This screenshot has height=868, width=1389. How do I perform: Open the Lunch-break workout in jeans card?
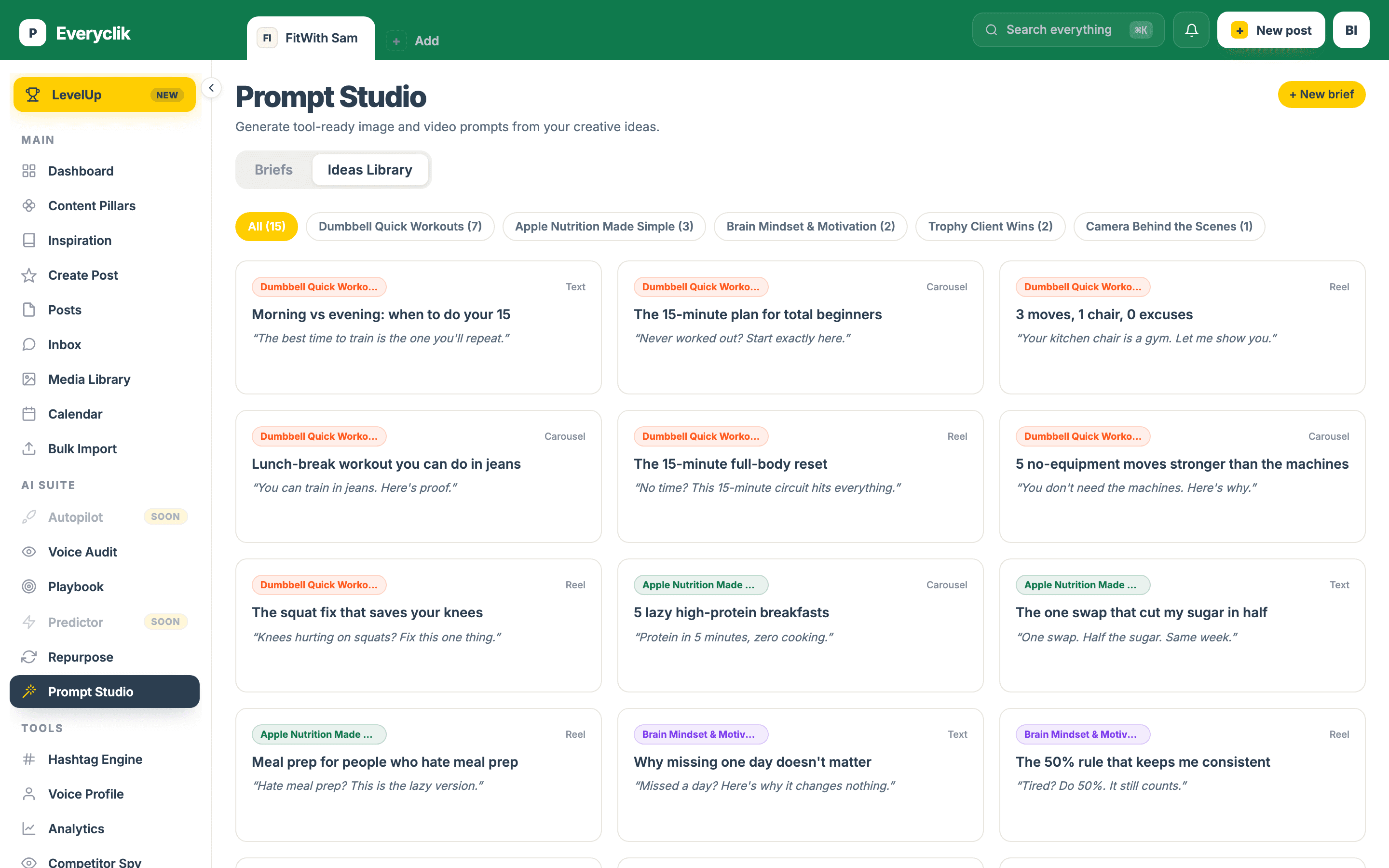coord(419,476)
